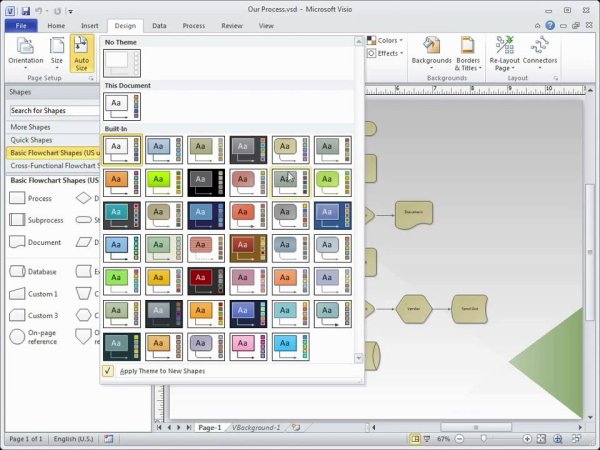Screen dimensions: 600x450
Task: Select the cyan blue theme ending last row
Action: point(290,347)
